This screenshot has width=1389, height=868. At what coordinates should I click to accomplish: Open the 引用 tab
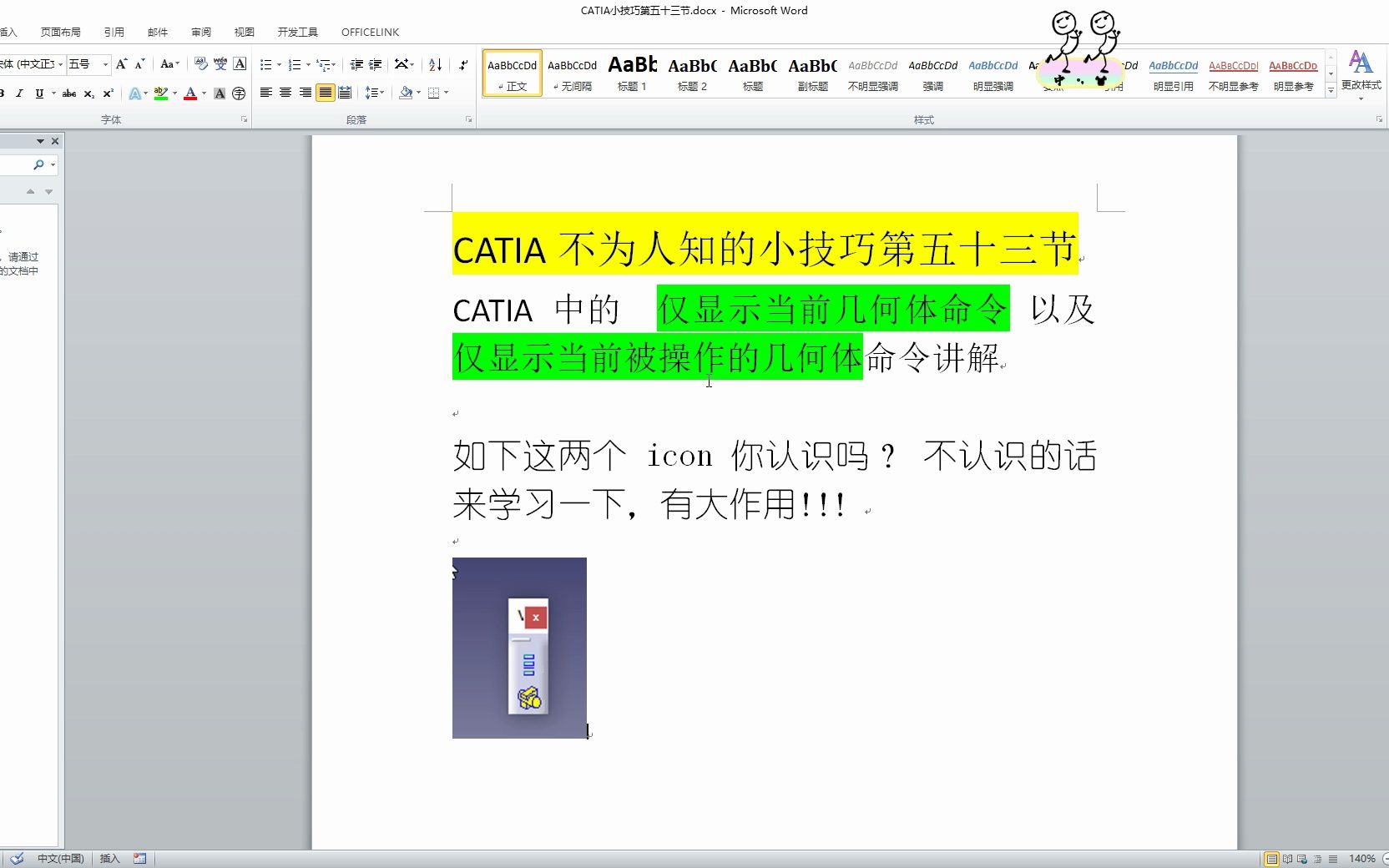click(114, 32)
